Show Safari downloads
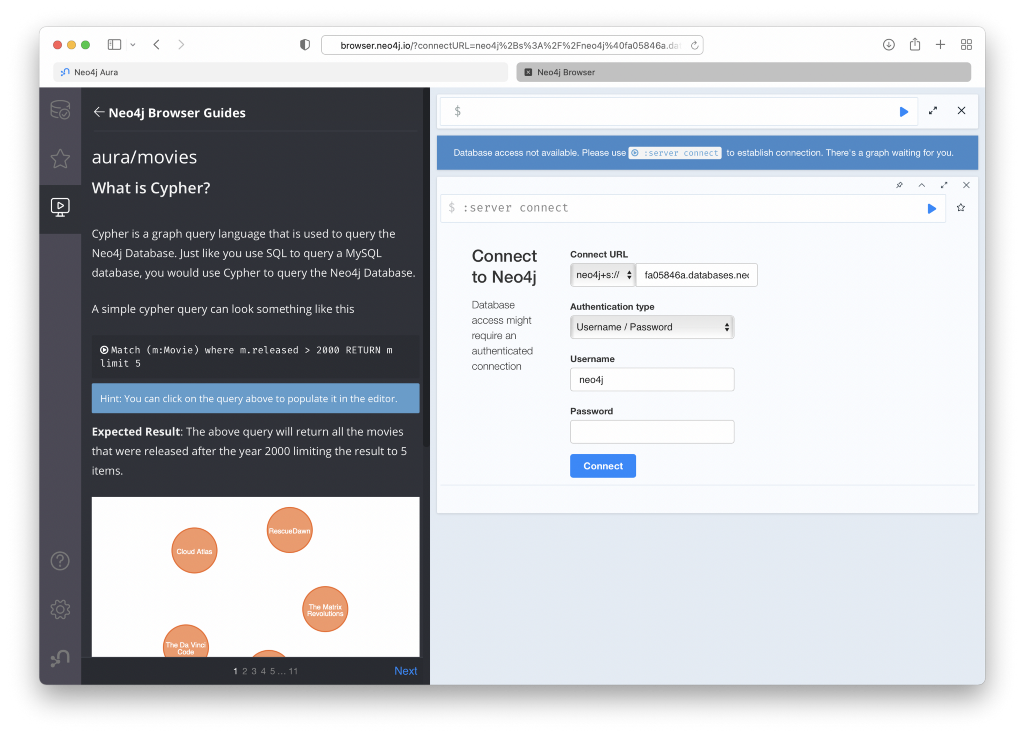 [x=888, y=44]
